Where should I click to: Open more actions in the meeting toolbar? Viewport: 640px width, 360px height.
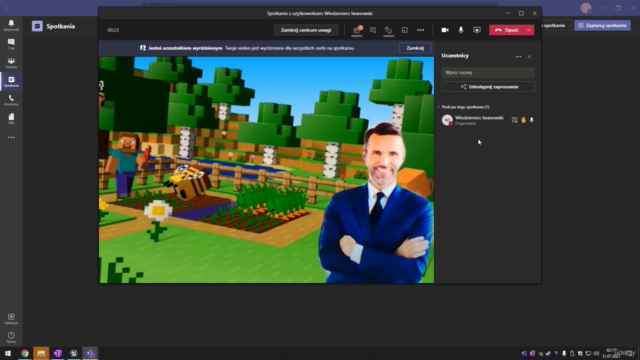(x=420, y=30)
